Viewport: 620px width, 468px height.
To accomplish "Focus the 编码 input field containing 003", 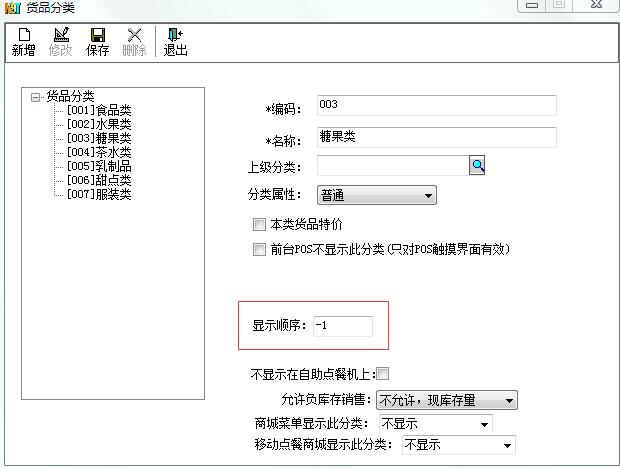I will [437, 105].
